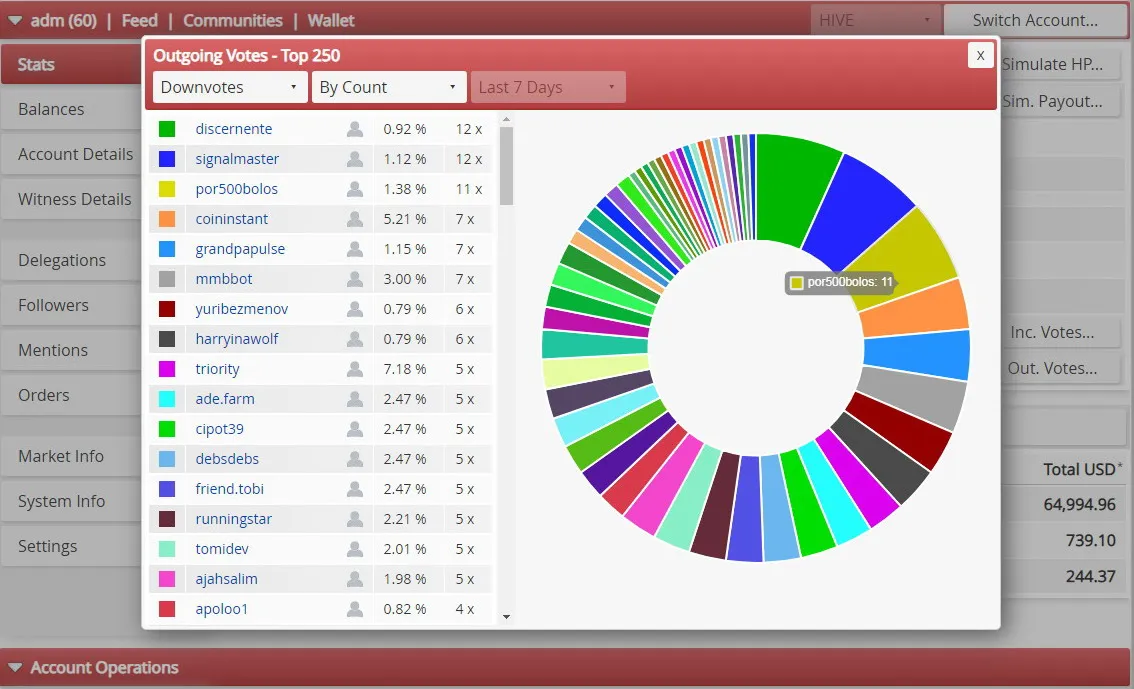
Task: Open the By Count sorting dropdown
Action: click(388, 87)
